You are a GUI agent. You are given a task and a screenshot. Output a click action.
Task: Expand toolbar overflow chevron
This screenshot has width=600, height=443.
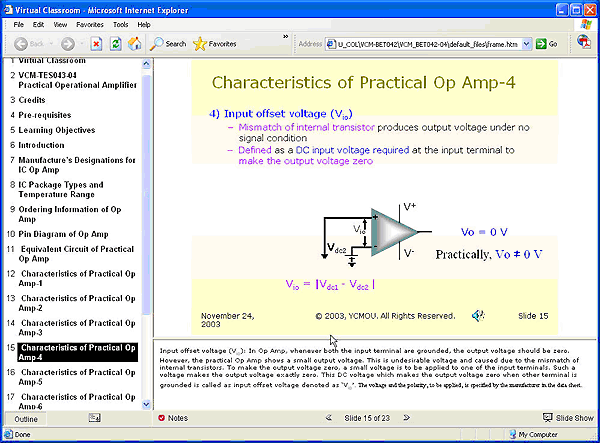[285, 37]
